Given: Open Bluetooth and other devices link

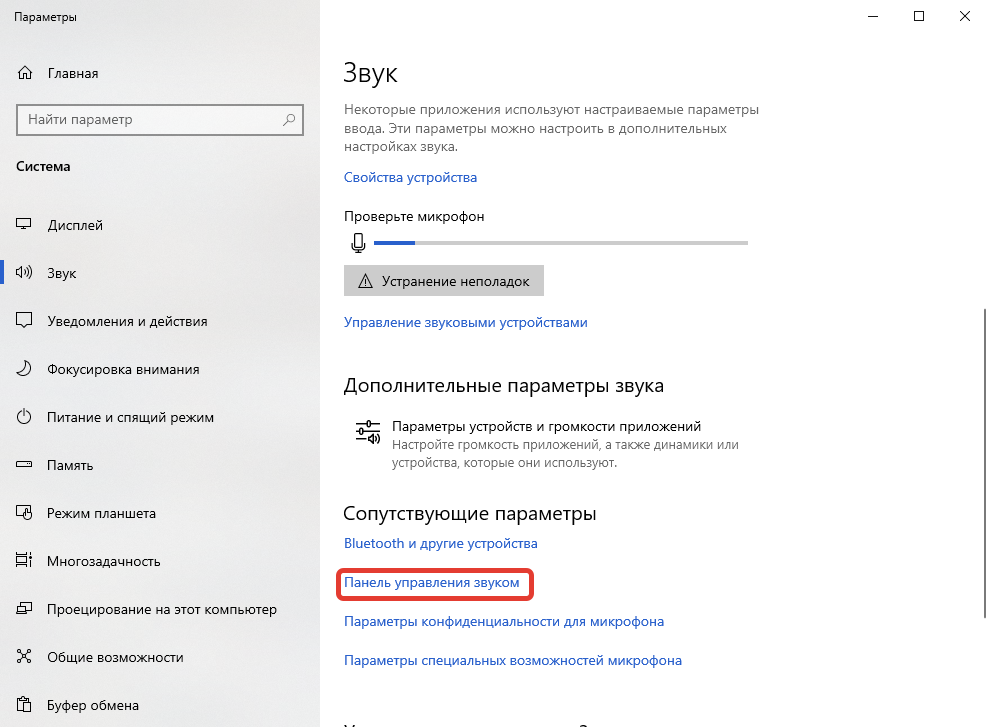Looking at the screenshot, I should tap(440, 543).
